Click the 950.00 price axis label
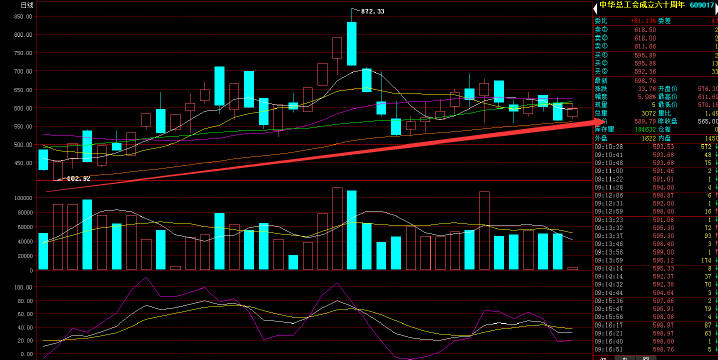The height and width of the screenshot is (360, 718). [x=23, y=16]
